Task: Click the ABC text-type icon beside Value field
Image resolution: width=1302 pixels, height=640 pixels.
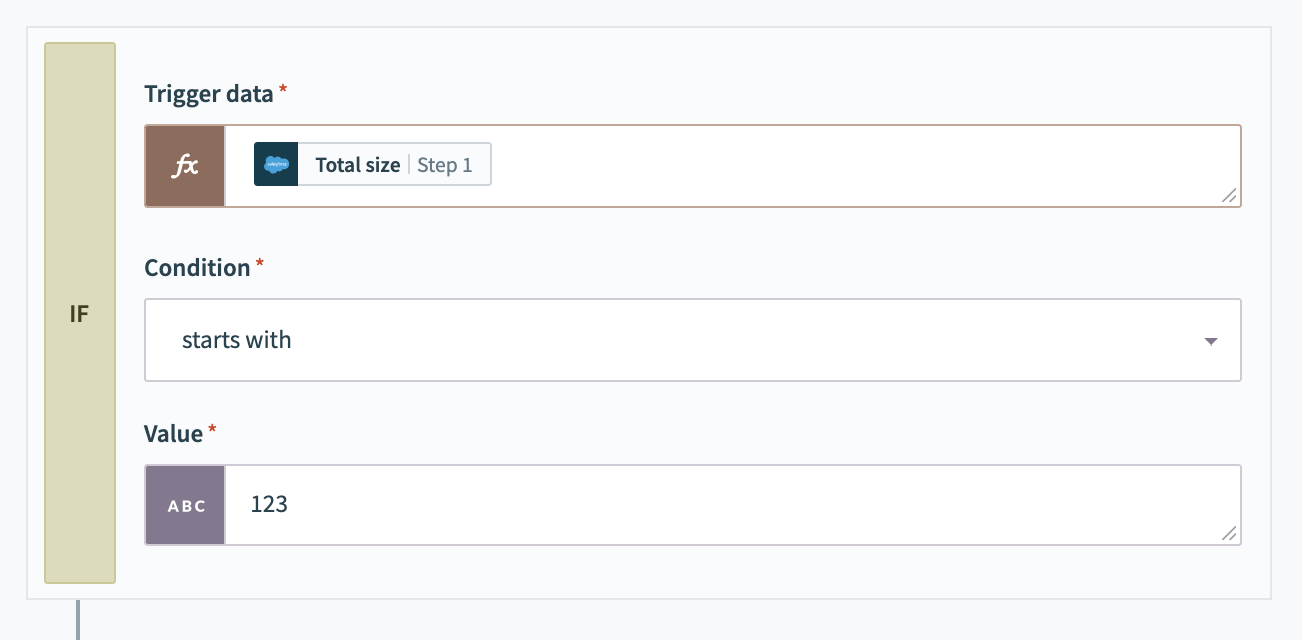Action: [184, 505]
